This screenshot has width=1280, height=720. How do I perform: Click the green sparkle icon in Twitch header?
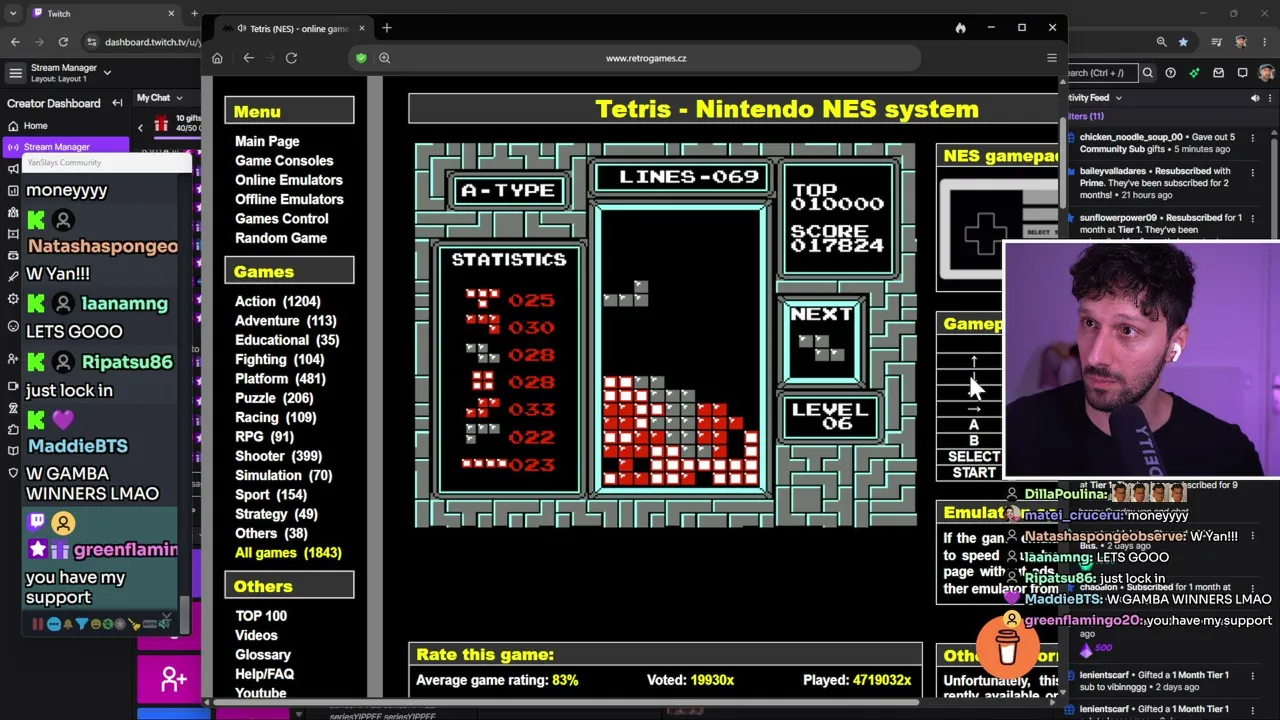[x=1194, y=73]
